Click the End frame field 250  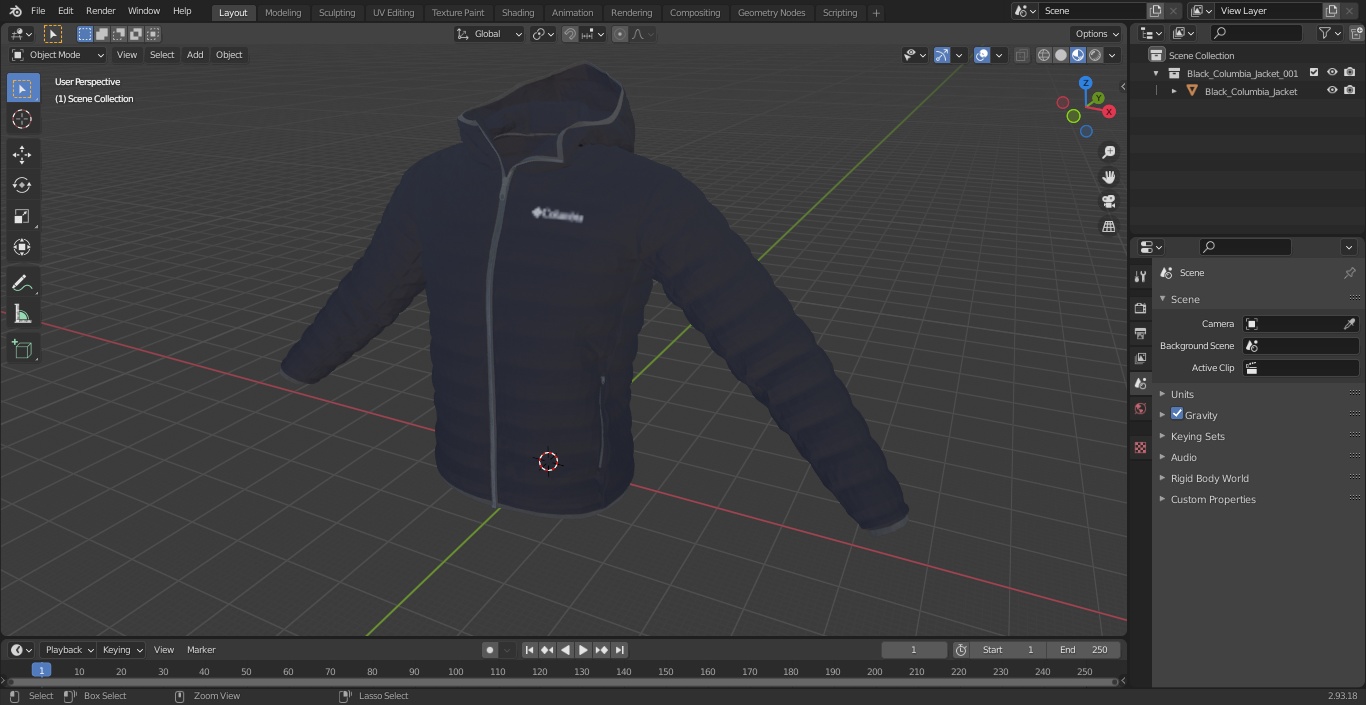tap(1084, 650)
